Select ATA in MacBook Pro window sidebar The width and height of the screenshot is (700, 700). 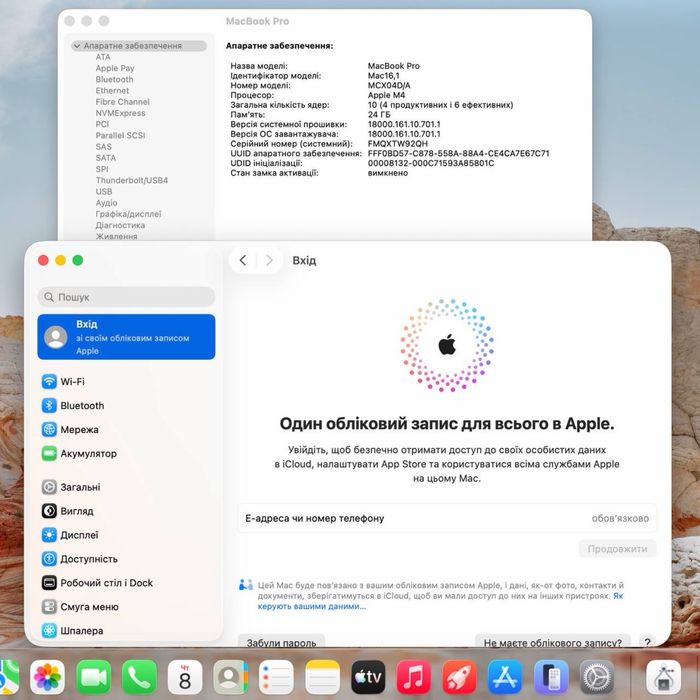(x=103, y=57)
